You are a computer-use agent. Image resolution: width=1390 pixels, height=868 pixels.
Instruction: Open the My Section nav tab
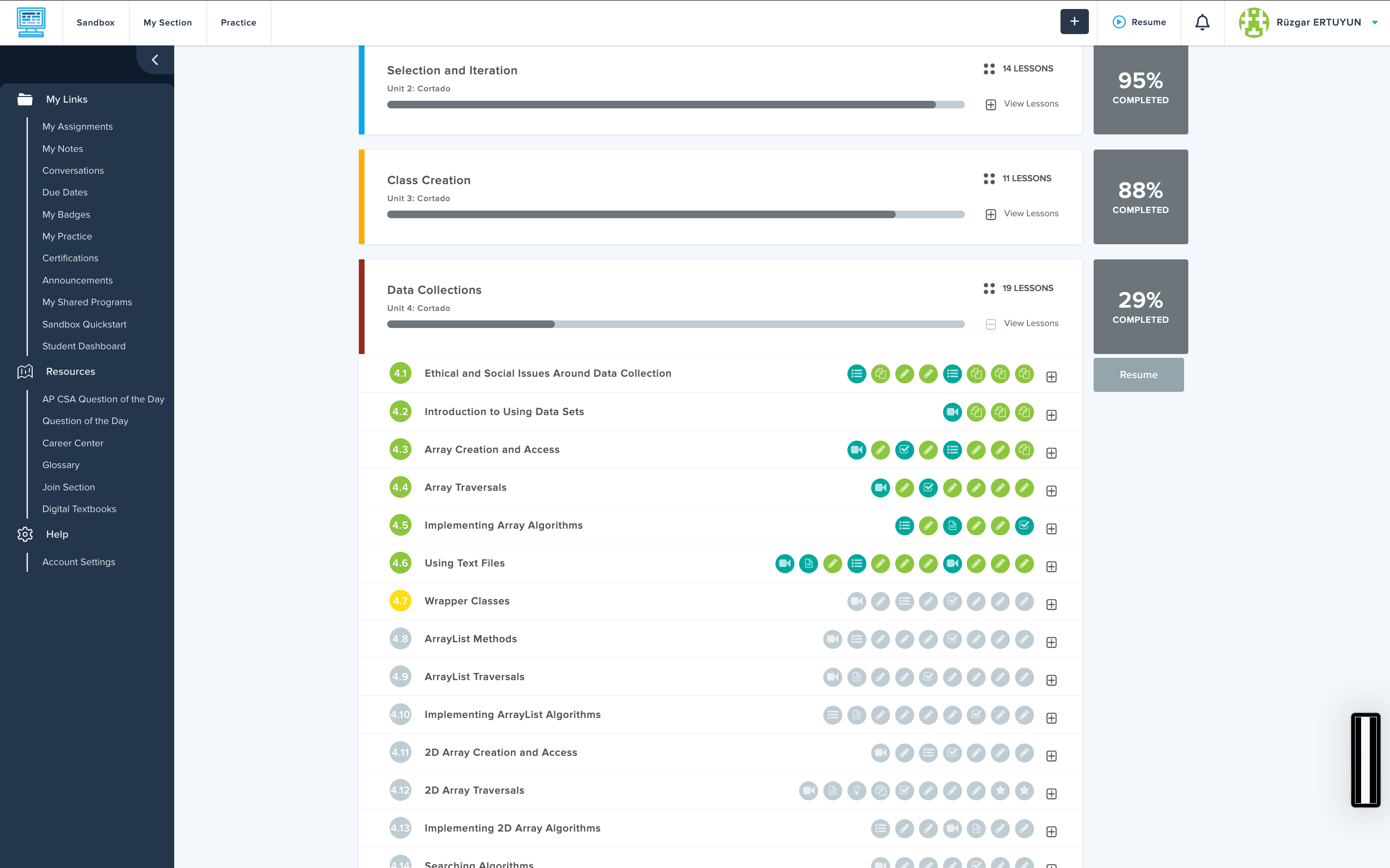click(x=168, y=22)
